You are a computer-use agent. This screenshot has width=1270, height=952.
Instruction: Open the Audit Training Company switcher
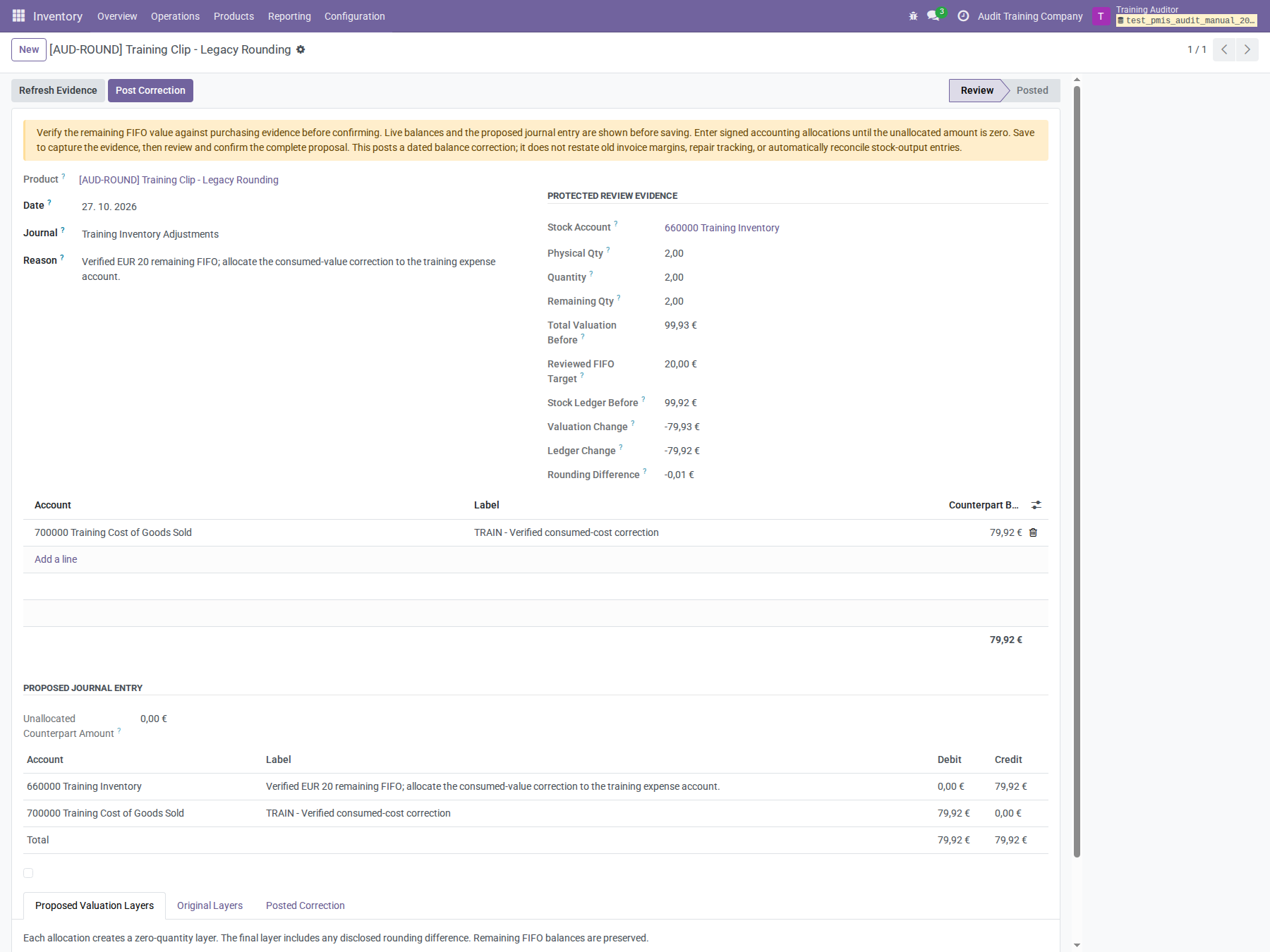pyautogui.click(x=1030, y=16)
